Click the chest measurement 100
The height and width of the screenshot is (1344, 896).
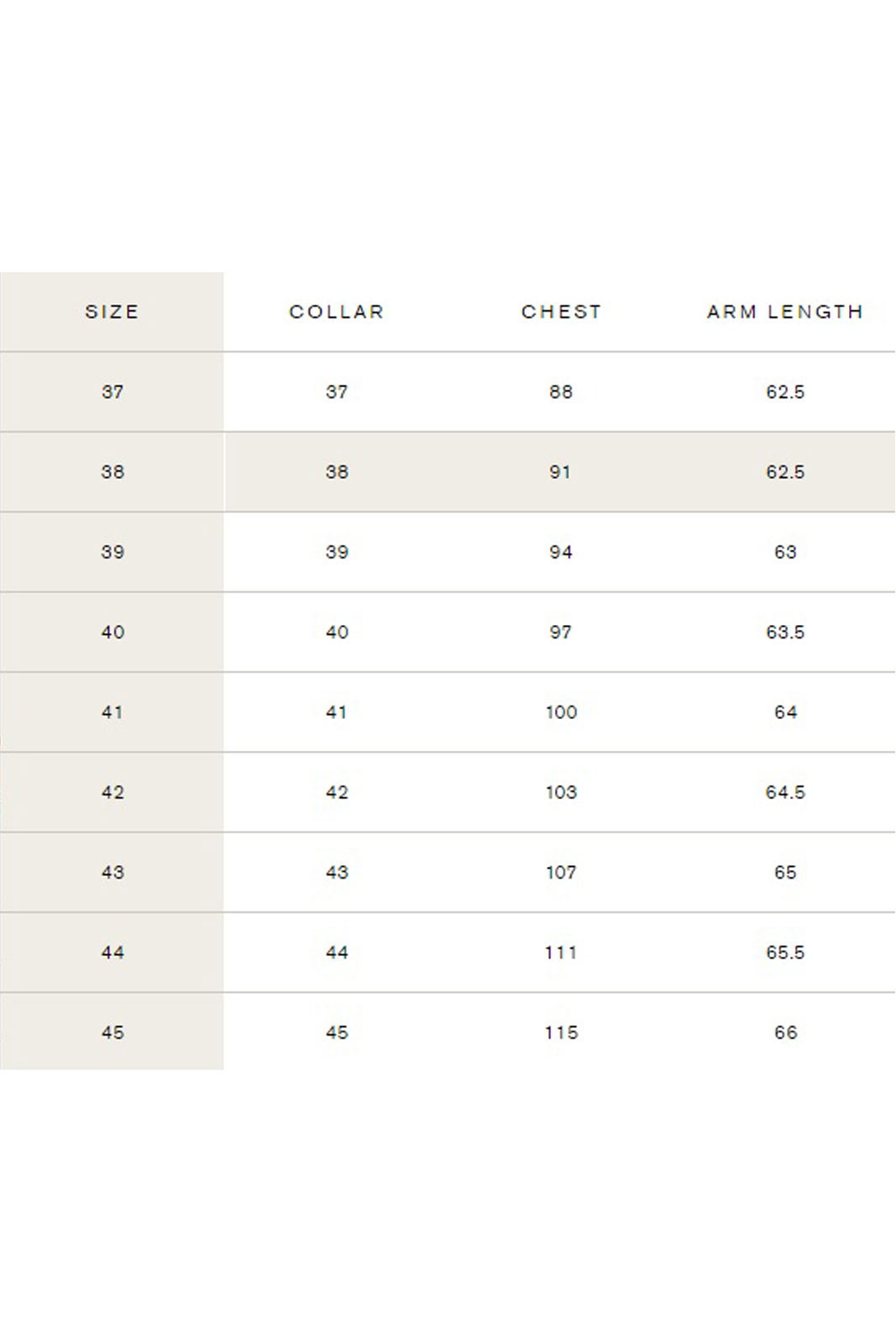561,712
